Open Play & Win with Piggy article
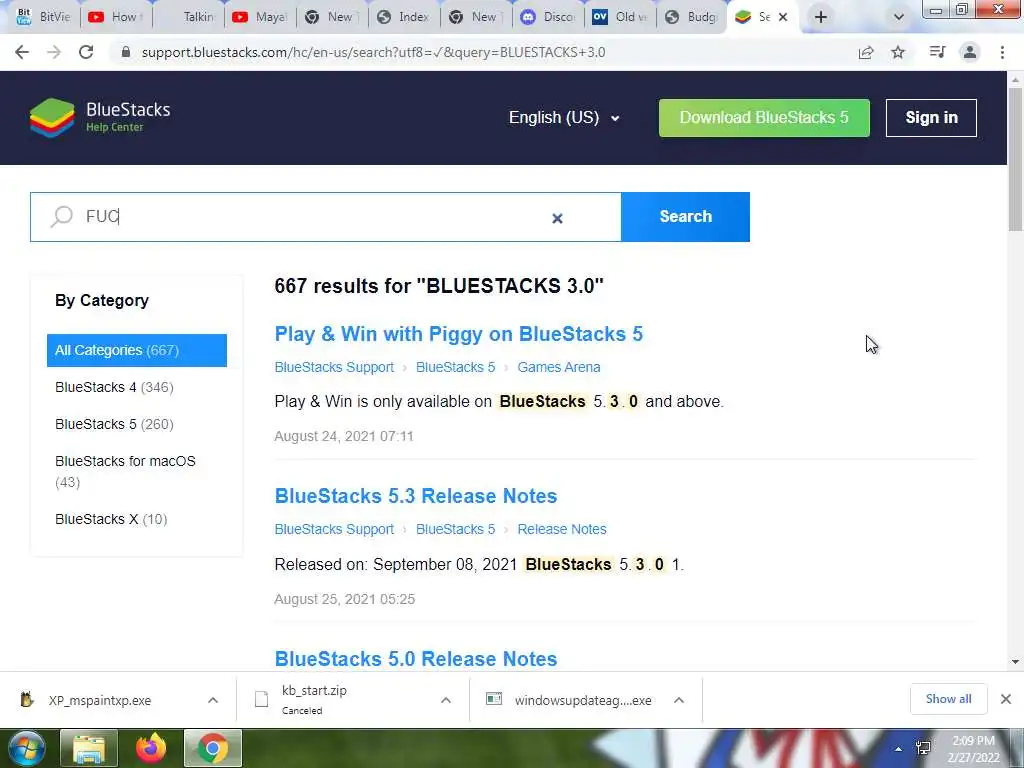This screenshot has height=768, width=1024. pos(458,334)
